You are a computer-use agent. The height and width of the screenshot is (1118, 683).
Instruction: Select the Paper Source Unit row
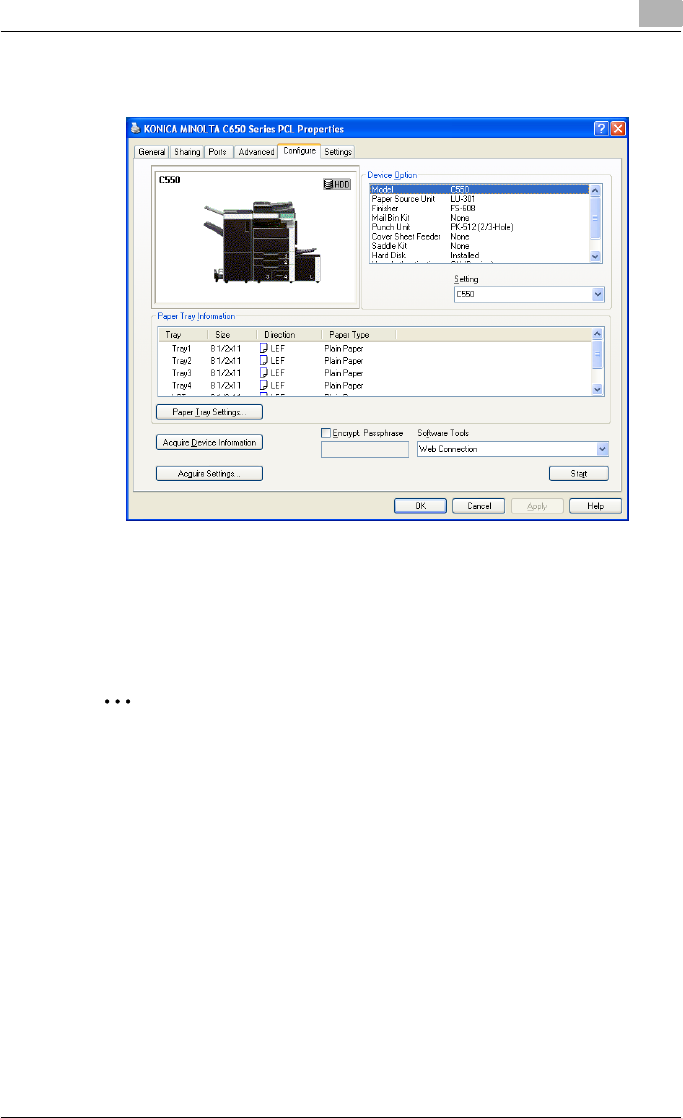479,199
